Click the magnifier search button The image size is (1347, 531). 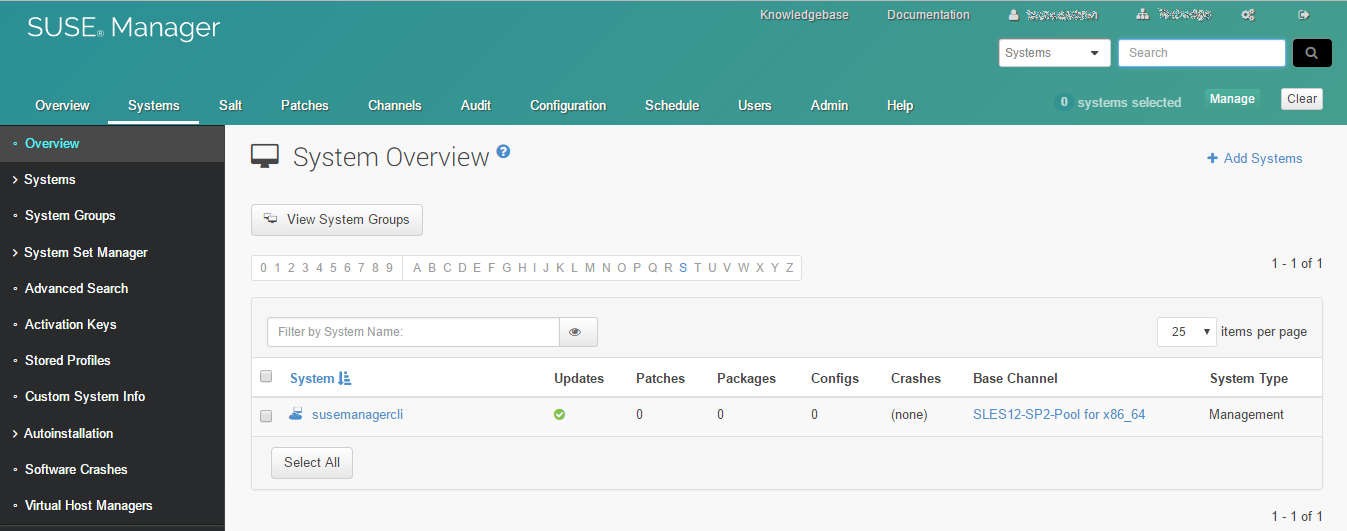1311,53
